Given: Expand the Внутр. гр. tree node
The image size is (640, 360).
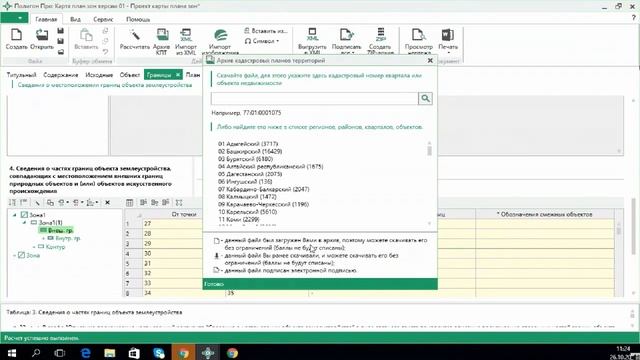Looking at the screenshot, I should tap(43, 238).
